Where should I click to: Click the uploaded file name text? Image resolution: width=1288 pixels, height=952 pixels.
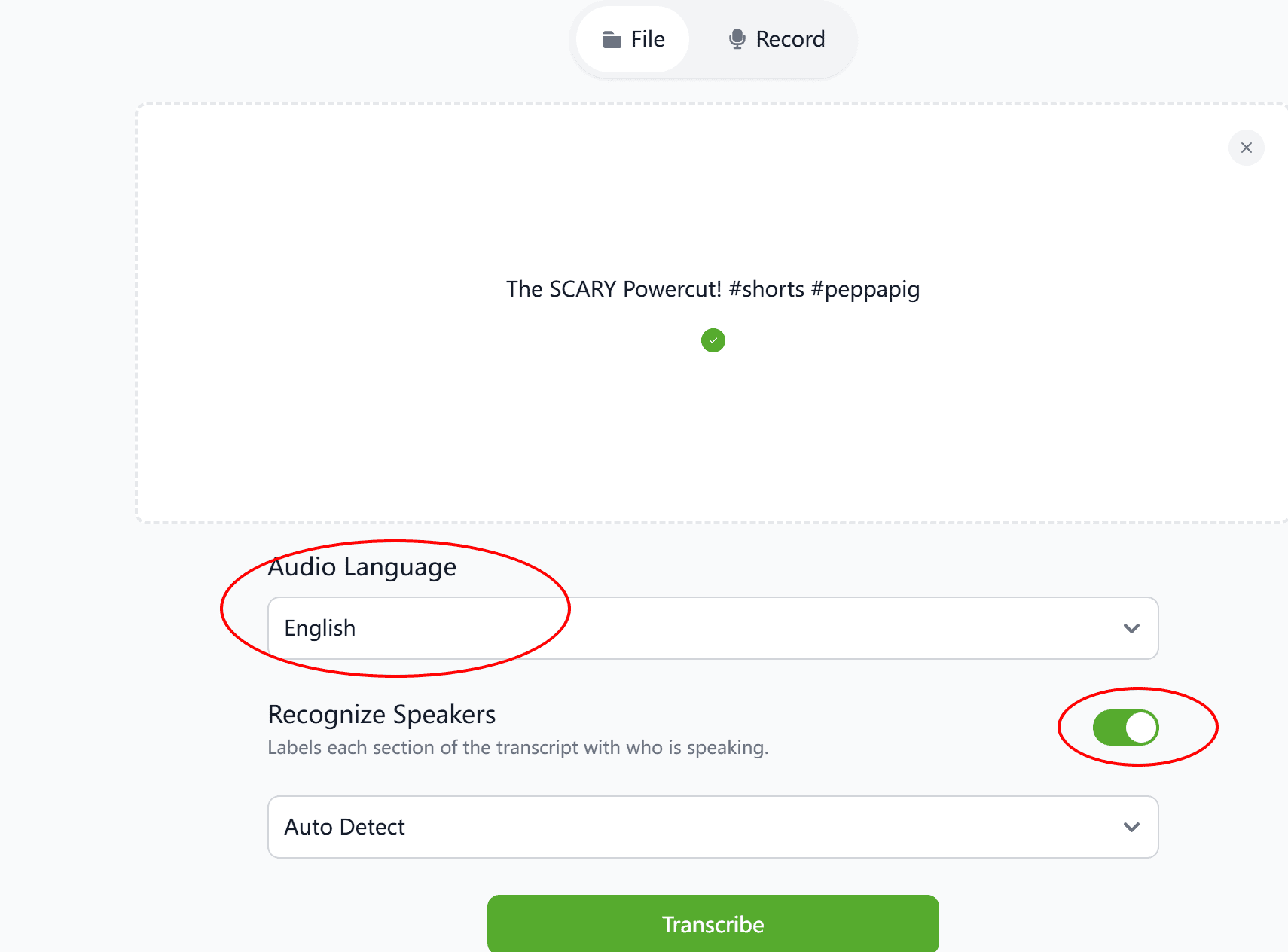713,289
